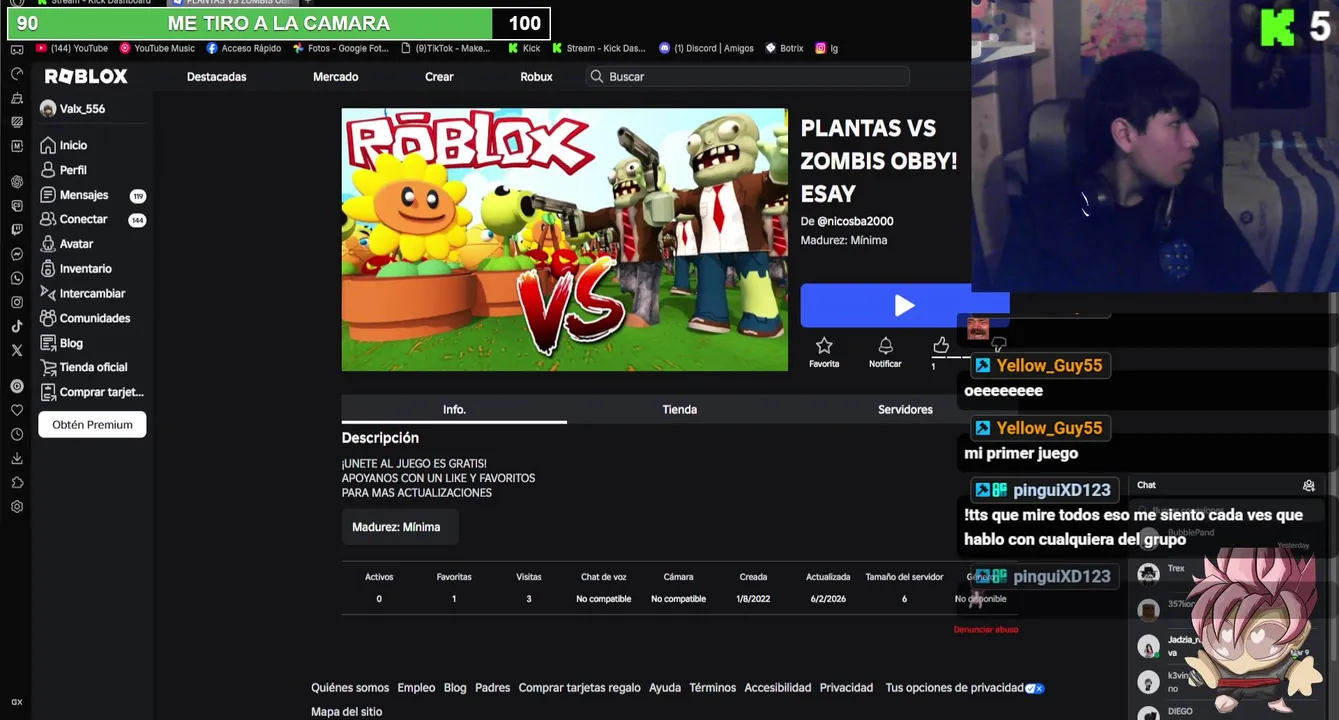
Task: Open Comunidades in the sidebar
Action: tap(85, 318)
